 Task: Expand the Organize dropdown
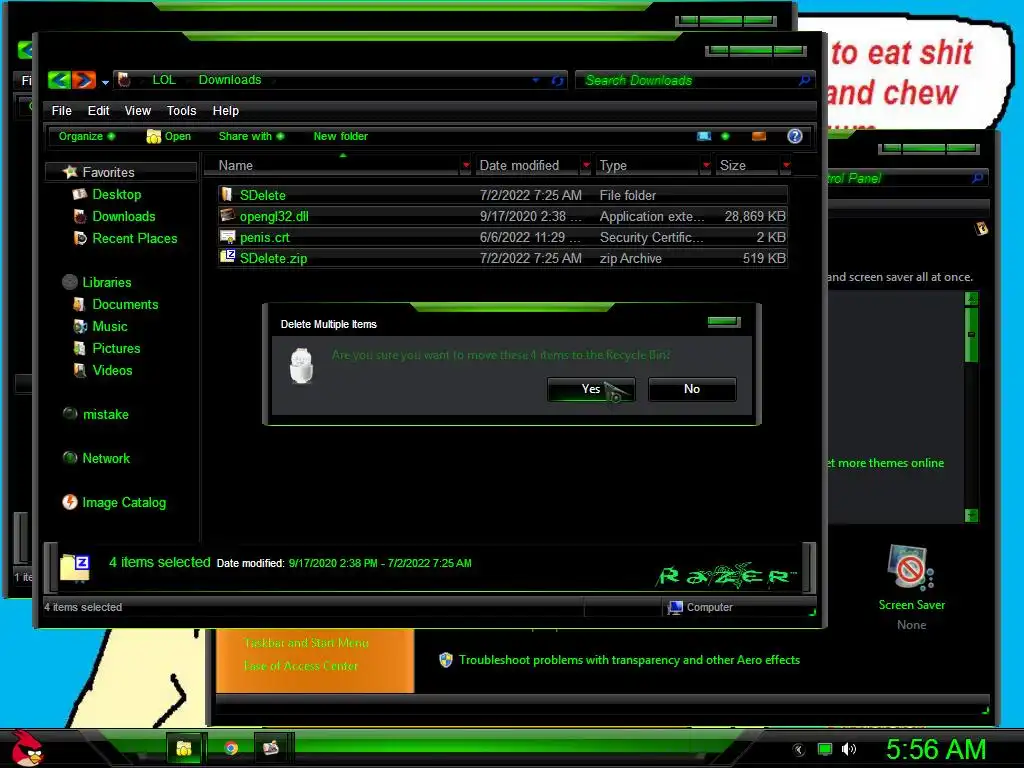86,136
